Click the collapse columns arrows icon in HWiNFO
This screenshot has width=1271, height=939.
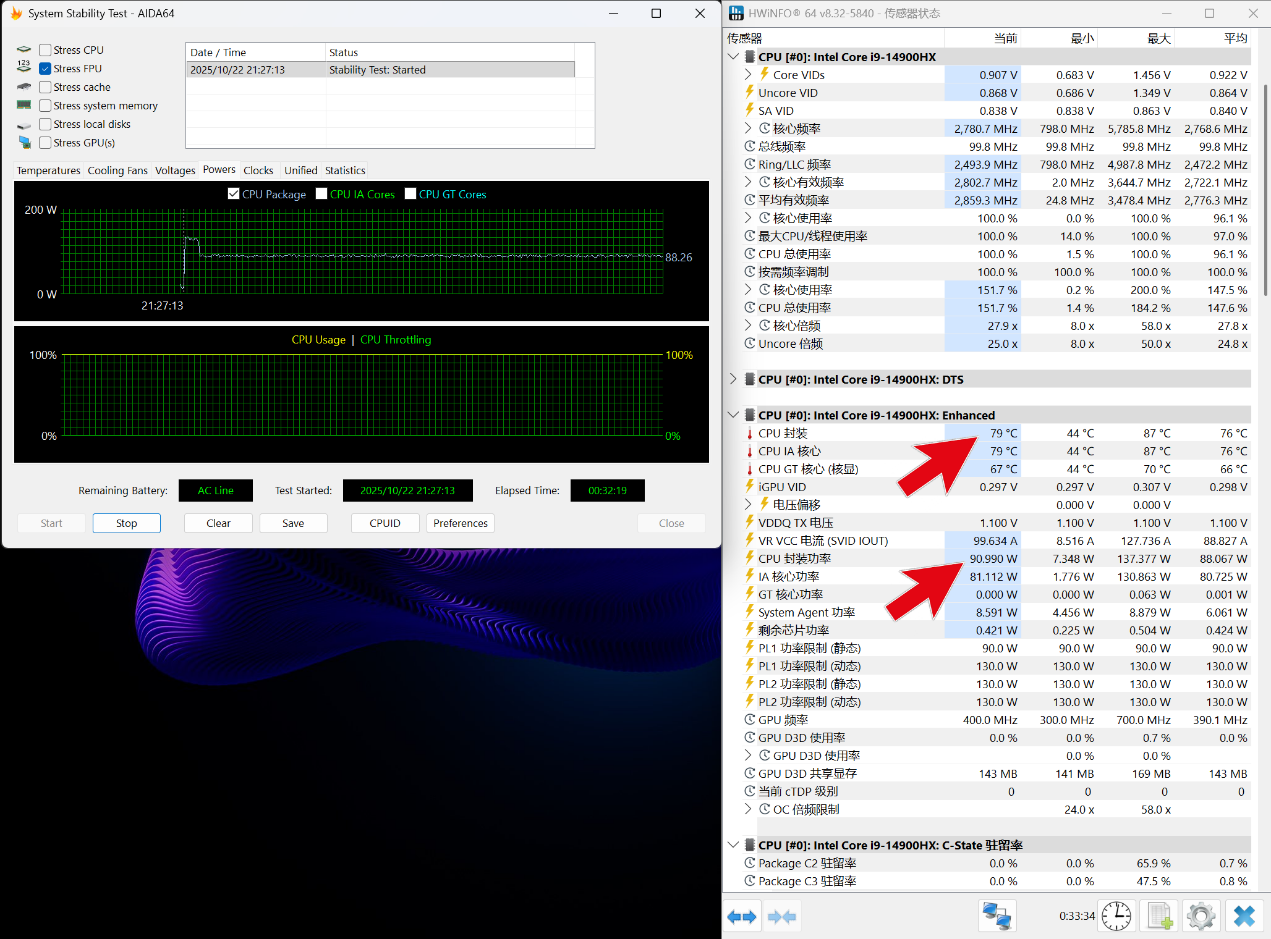(781, 916)
